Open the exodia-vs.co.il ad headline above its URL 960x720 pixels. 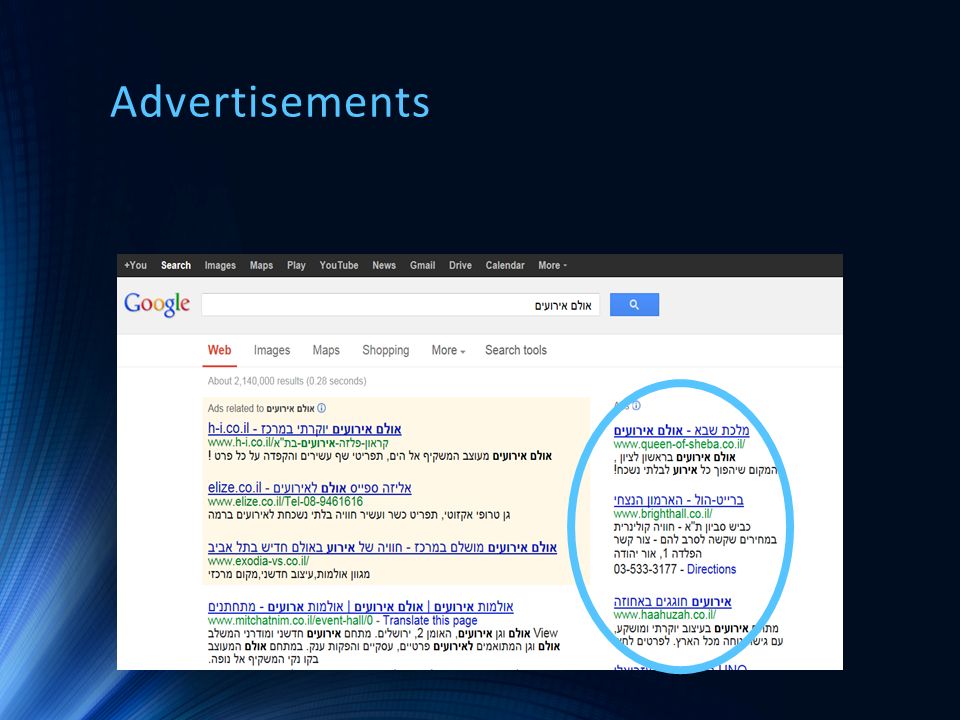[382, 547]
